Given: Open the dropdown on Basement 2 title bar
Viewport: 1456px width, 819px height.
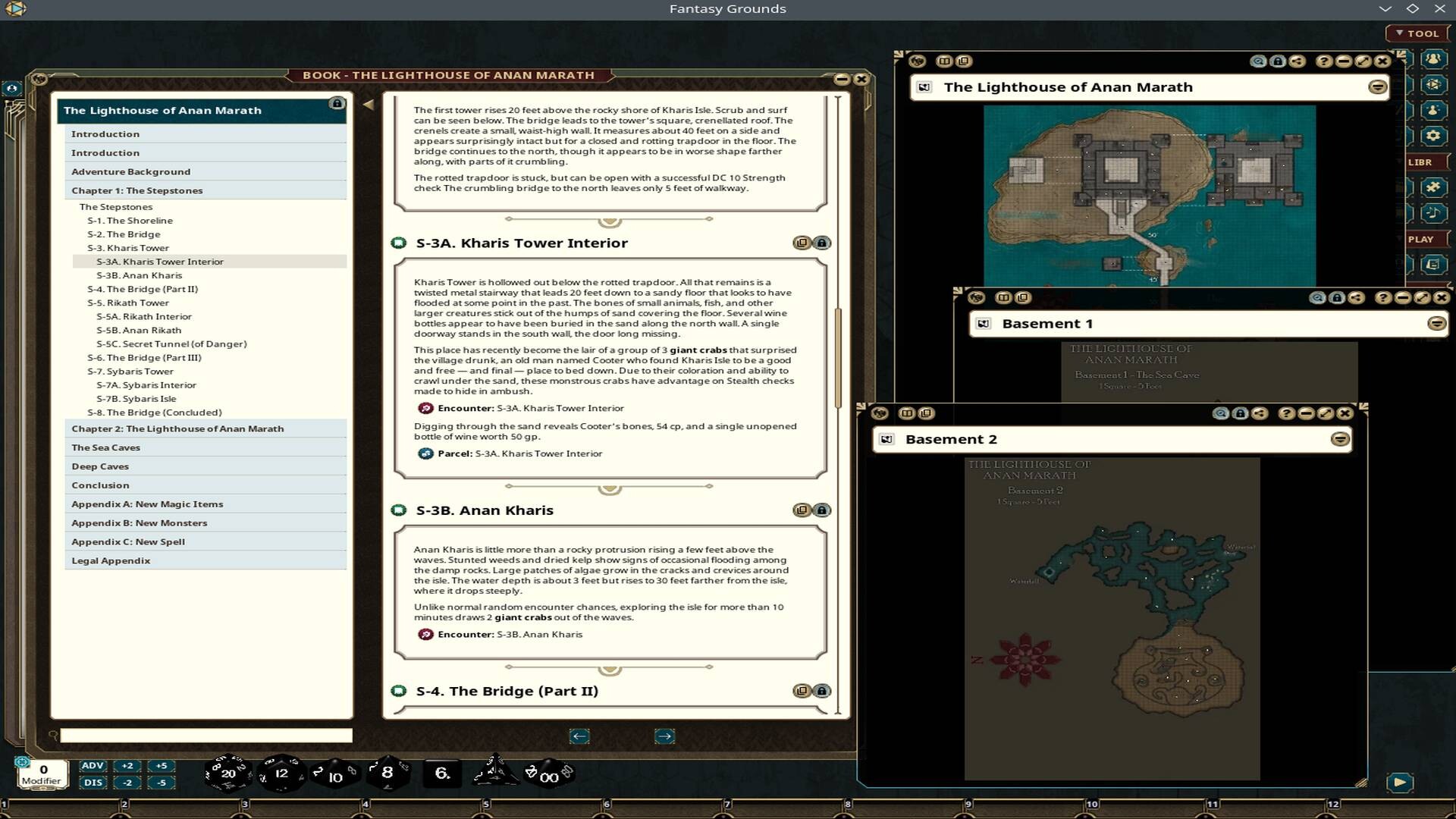Looking at the screenshot, I should pos(1341,439).
